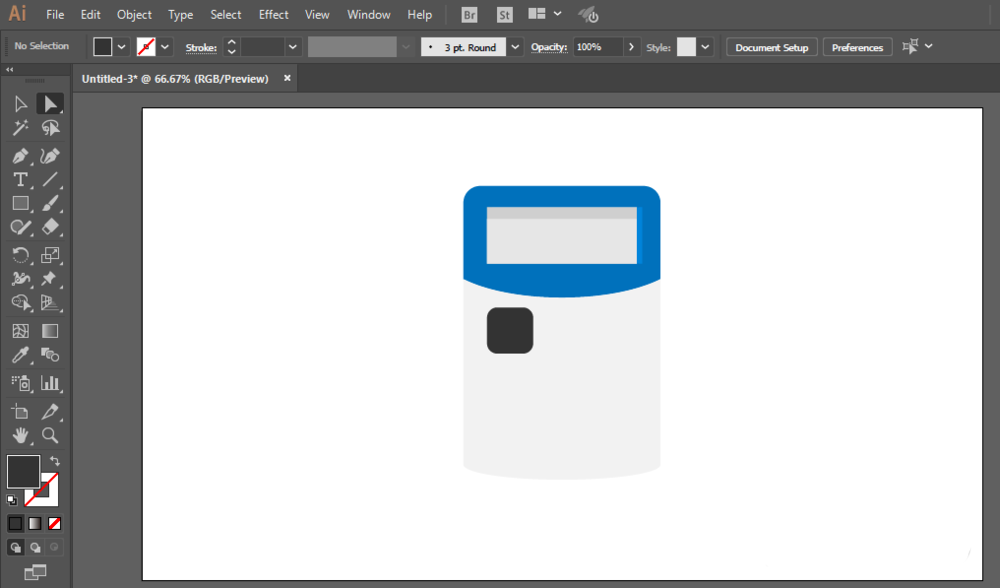Pick the Lasso tool
The height and width of the screenshot is (588, 1000).
50,128
